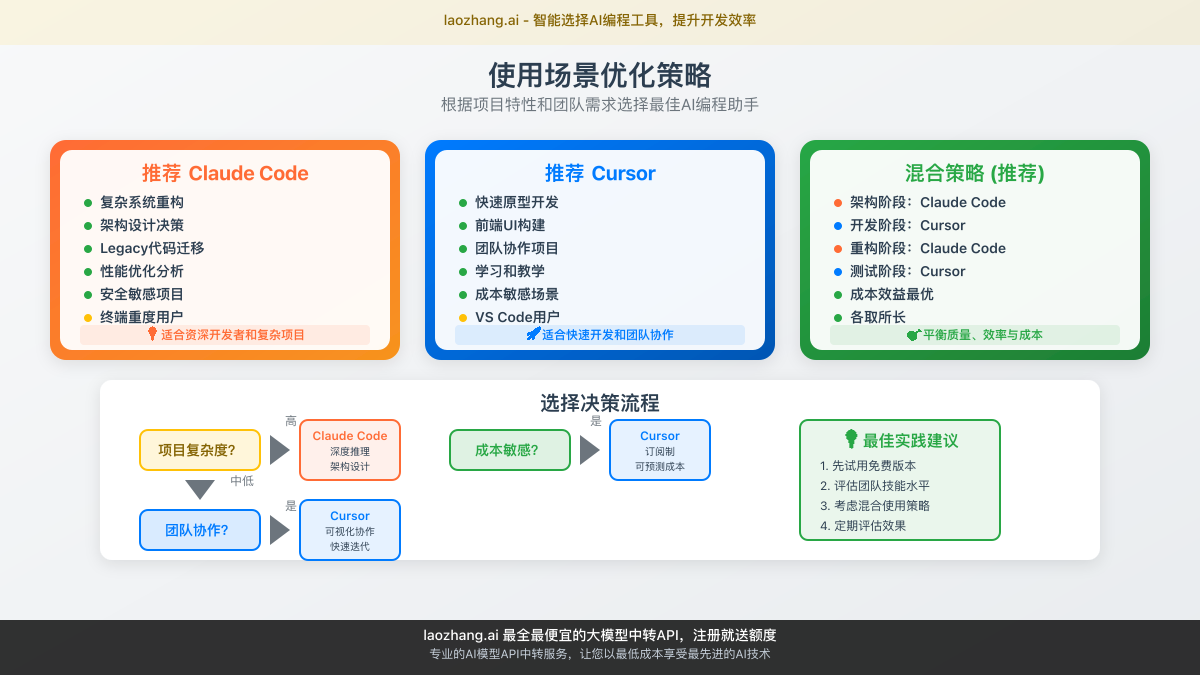Click the Cursor 订阅制 可预测成本 result box
1200x675 pixels.
pos(660,450)
